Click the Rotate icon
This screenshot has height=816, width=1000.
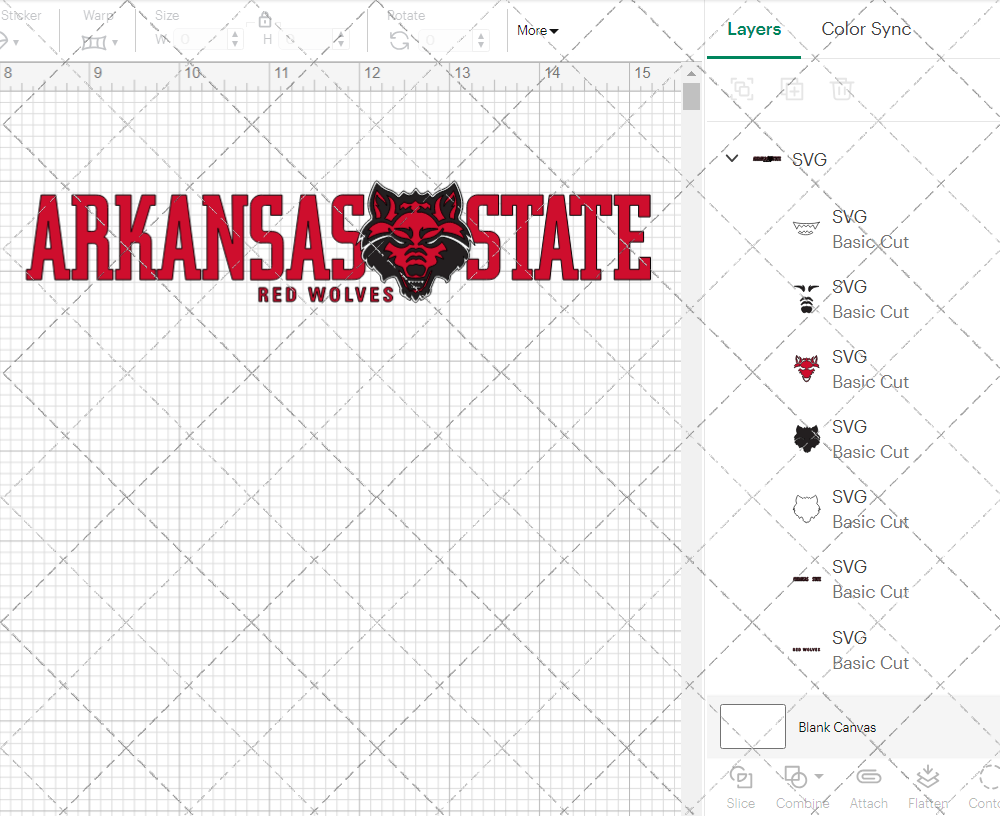pyautogui.click(x=400, y=41)
